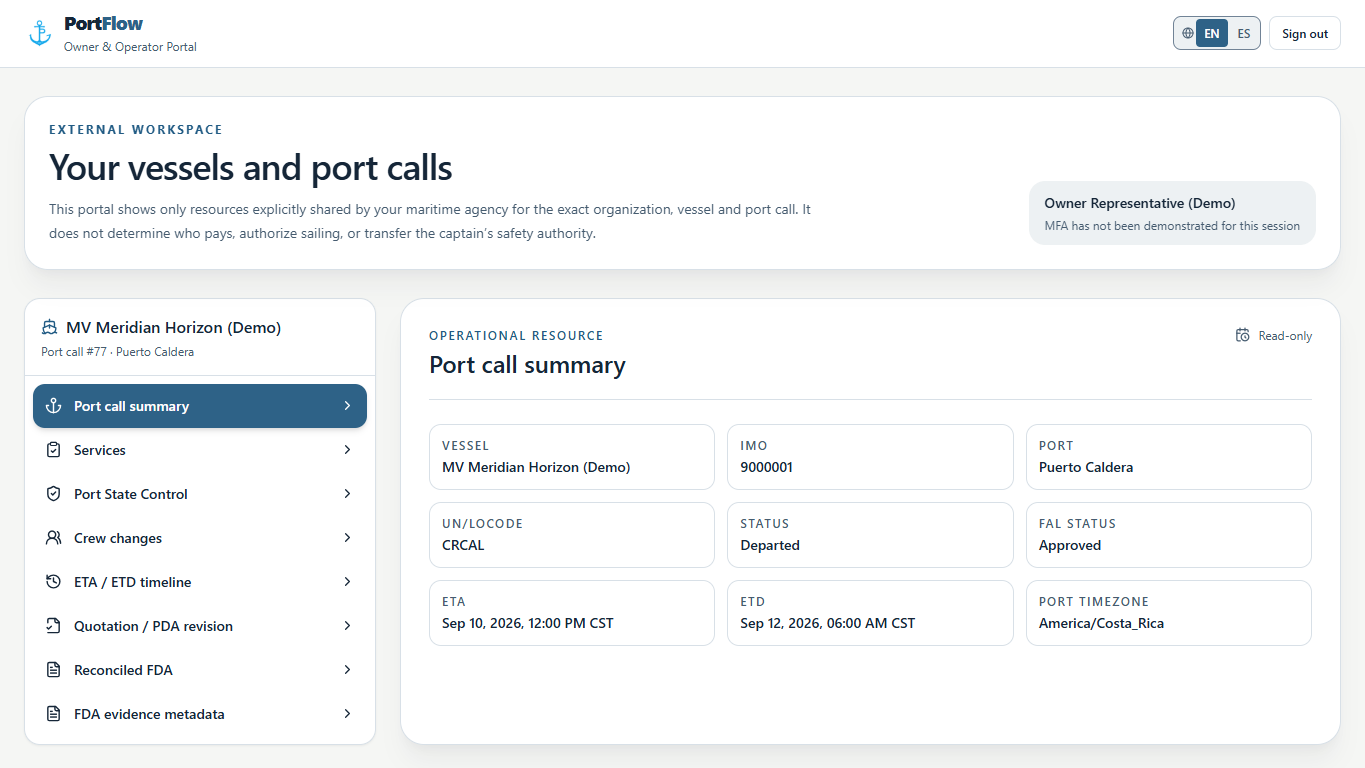The height and width of the screenshot is (768, 1365).
Task: Click the PORT value Puerto Caldera
Action: [x=1086, y=467]
